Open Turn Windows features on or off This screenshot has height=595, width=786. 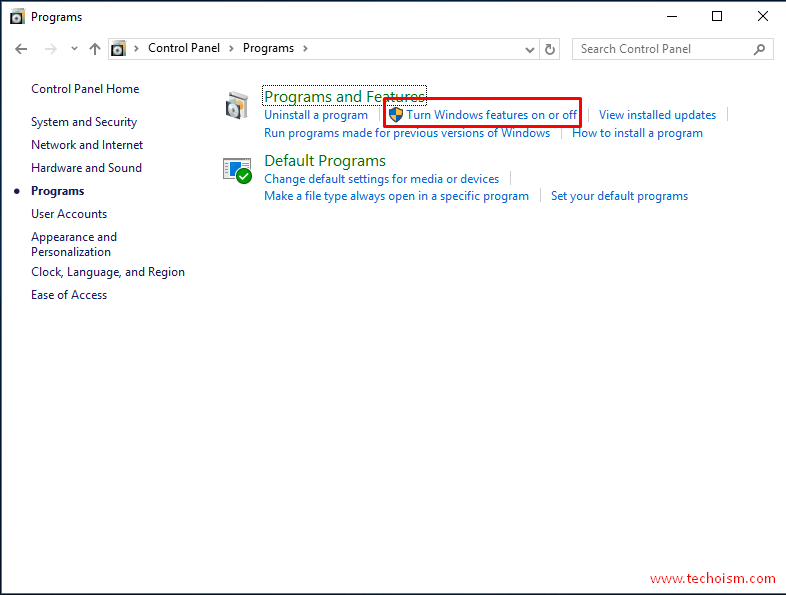pyautogui.click(x=491, y=115)
